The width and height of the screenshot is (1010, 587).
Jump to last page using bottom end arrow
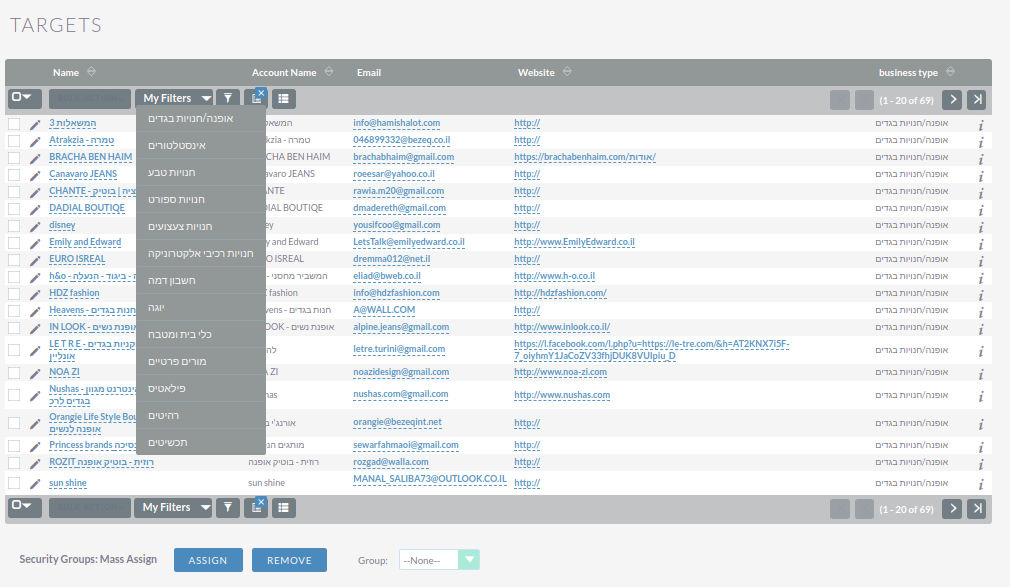[977, 509]
